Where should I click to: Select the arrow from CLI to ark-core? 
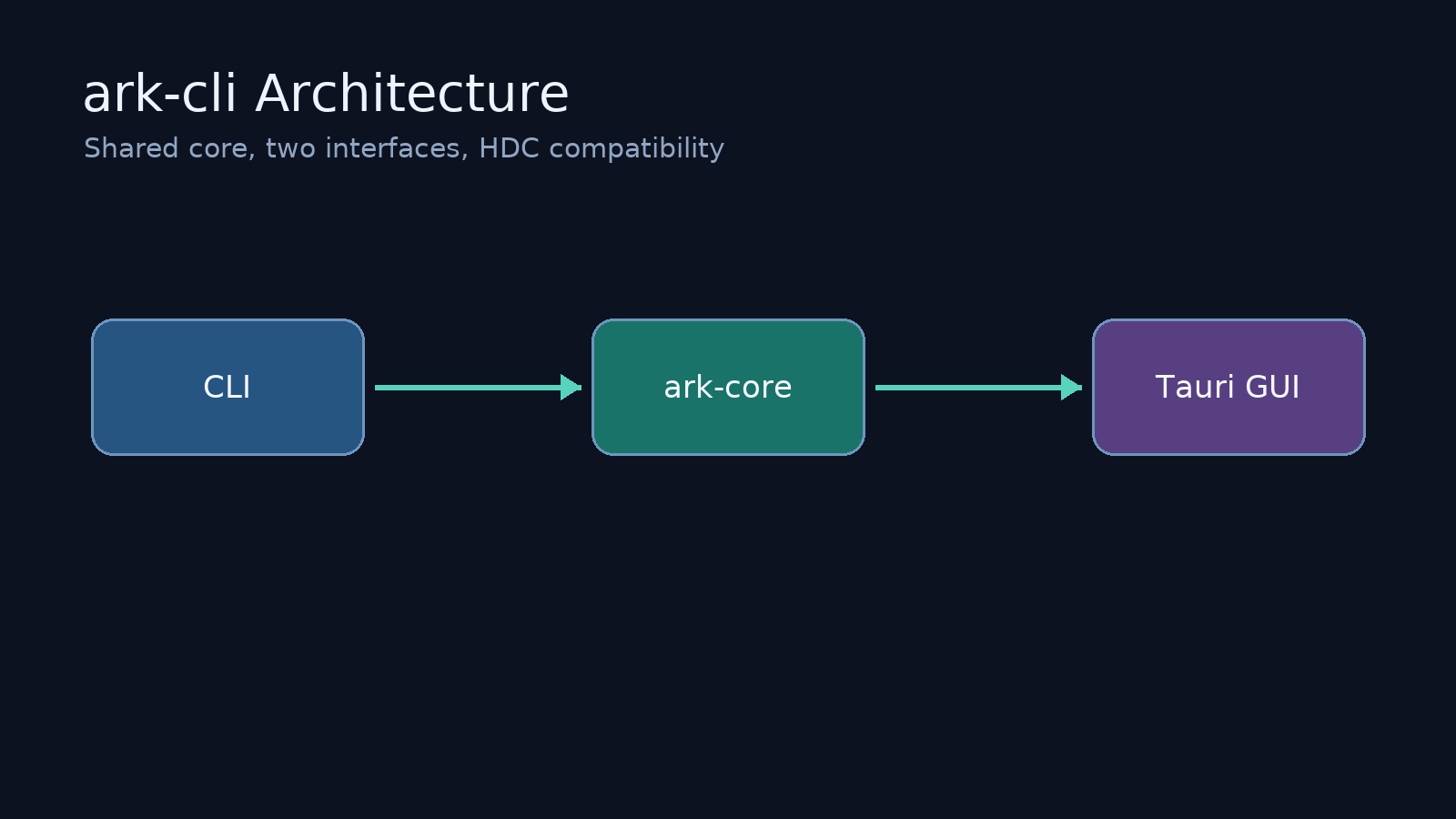pos(478,387)
